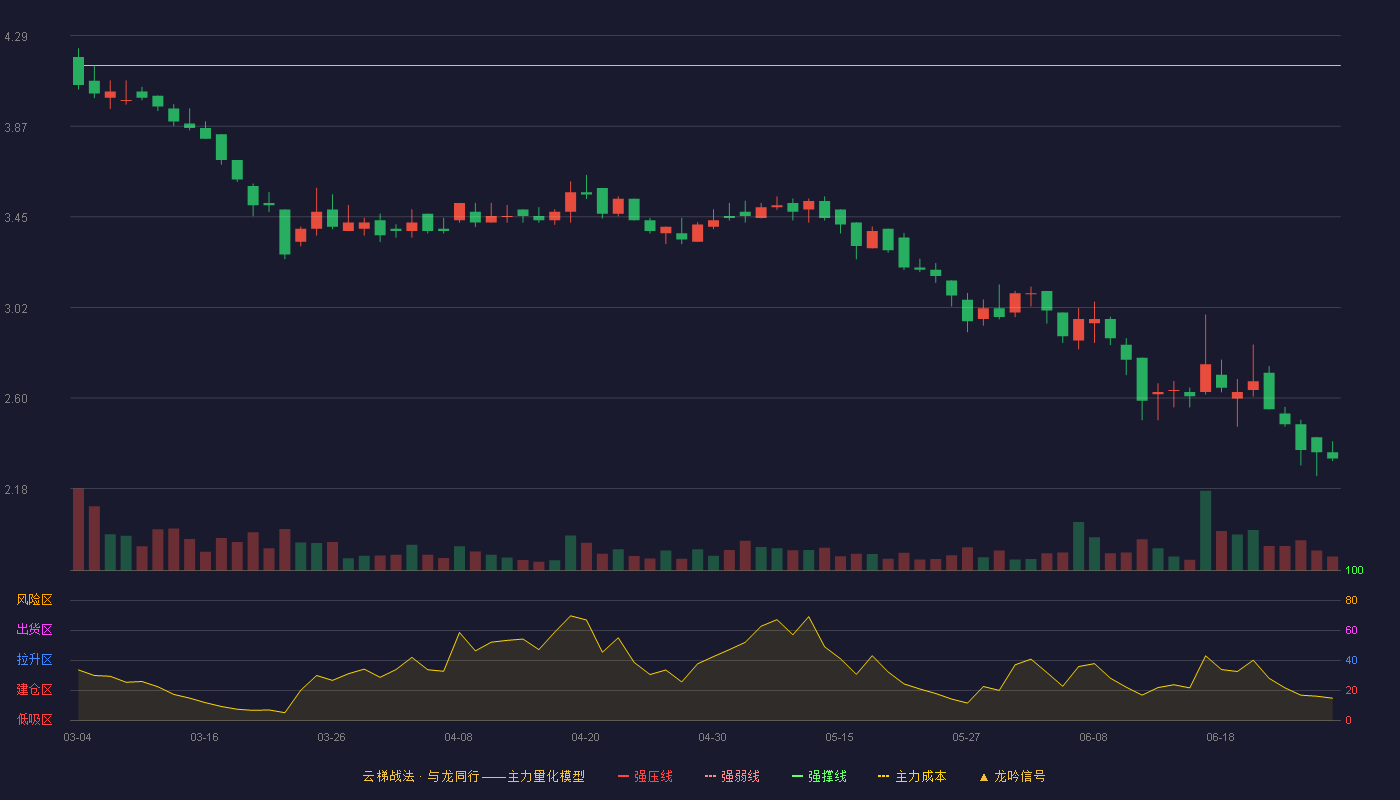Select the 04-08 date label
Image resolution: width=1400 pixels, height=800 pixels.
[x=458, y=737]
